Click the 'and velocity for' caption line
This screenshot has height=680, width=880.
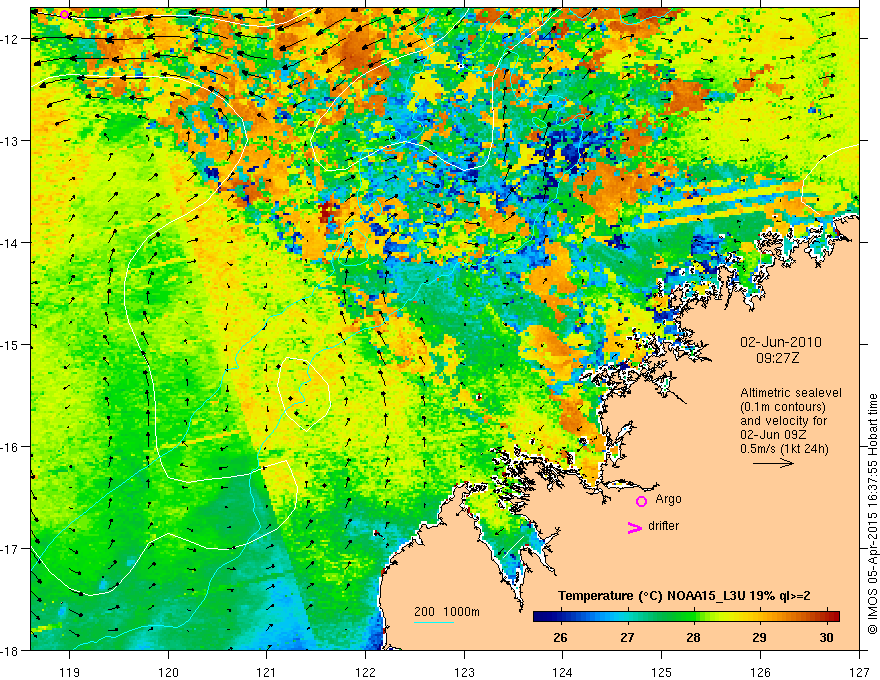pos(783,421)
